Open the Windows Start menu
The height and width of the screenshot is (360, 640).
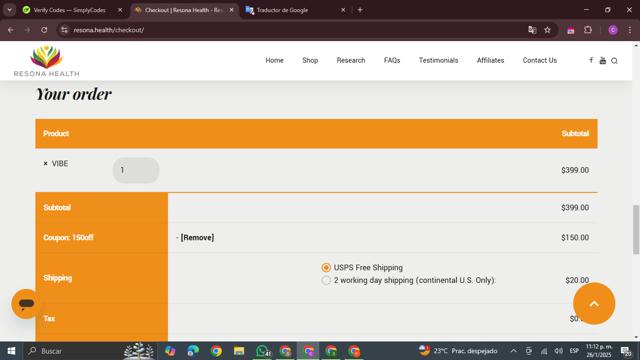pos(11,351)
